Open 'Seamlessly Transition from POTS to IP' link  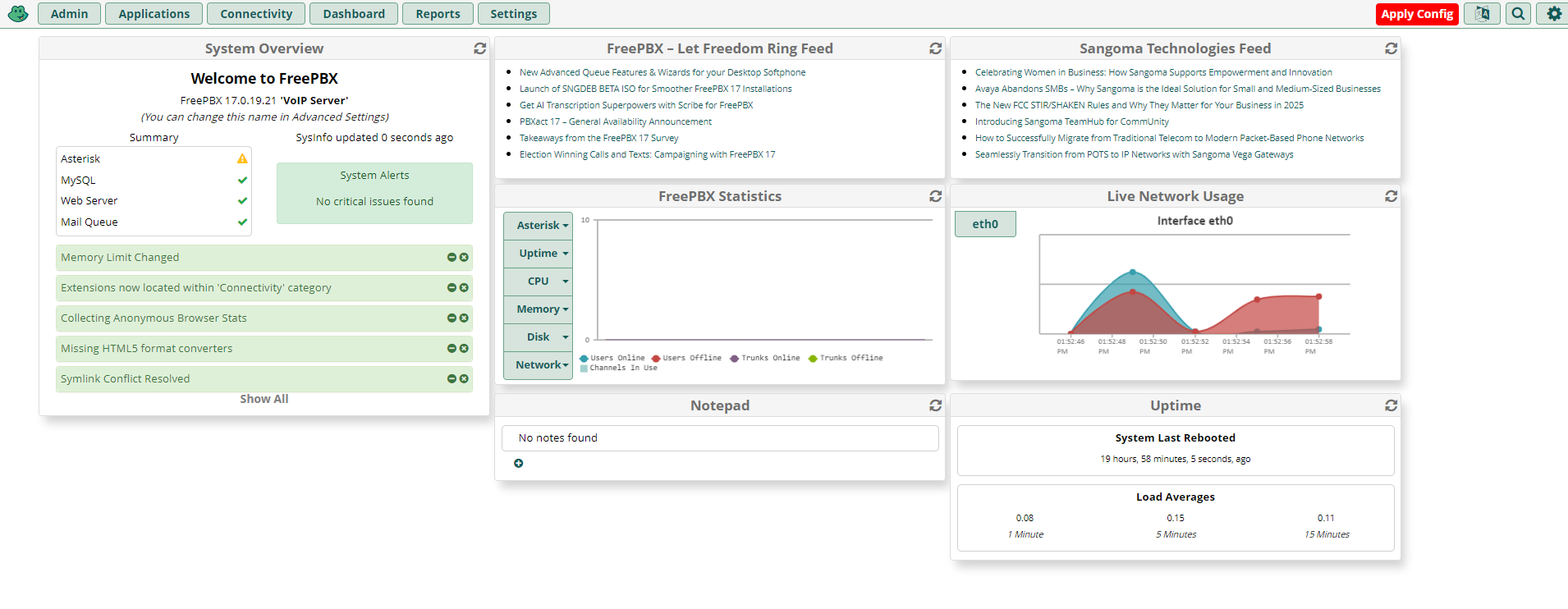pyautogui.click(x=1135, y=154)
